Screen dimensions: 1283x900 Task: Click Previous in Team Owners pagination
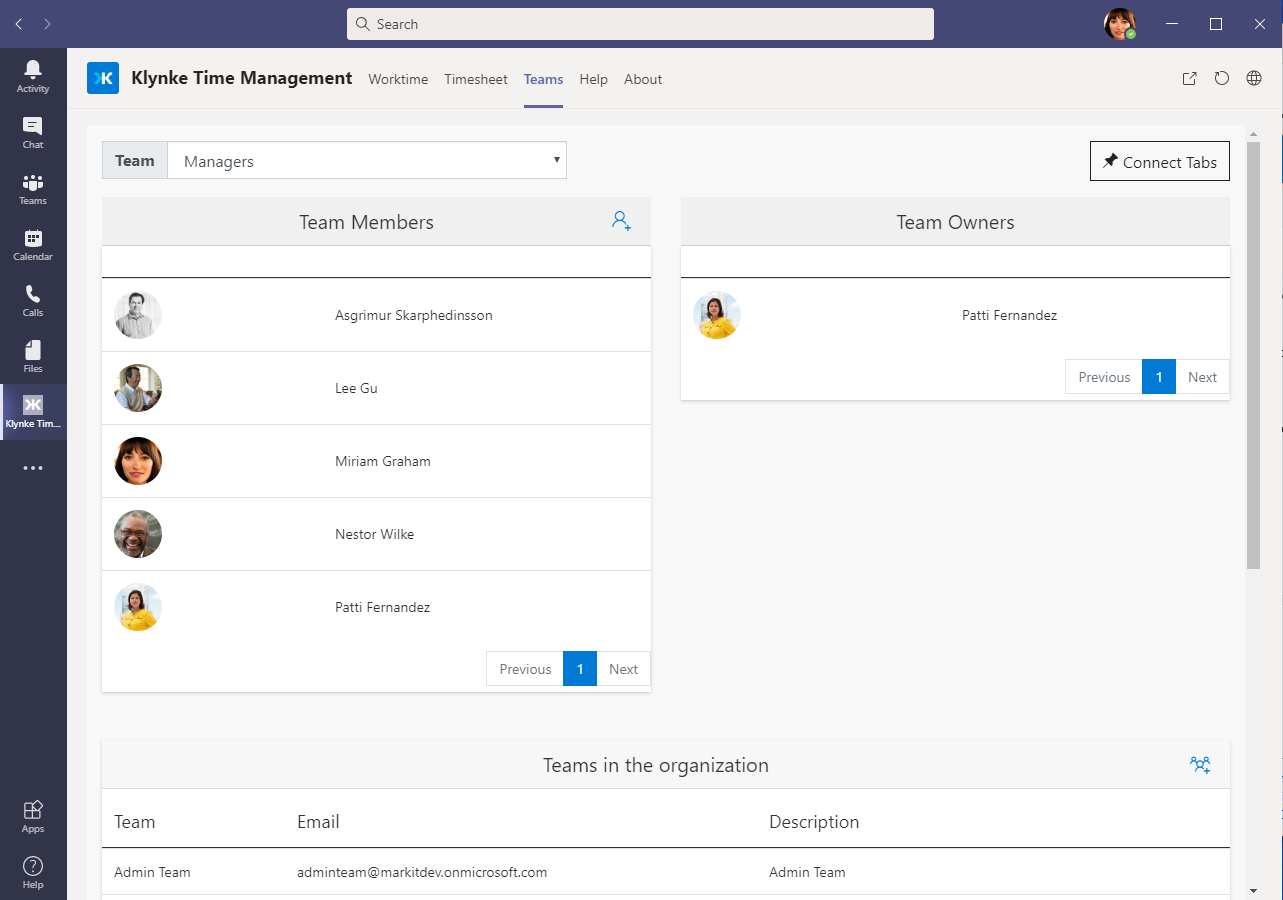(x=1104, y=377)
